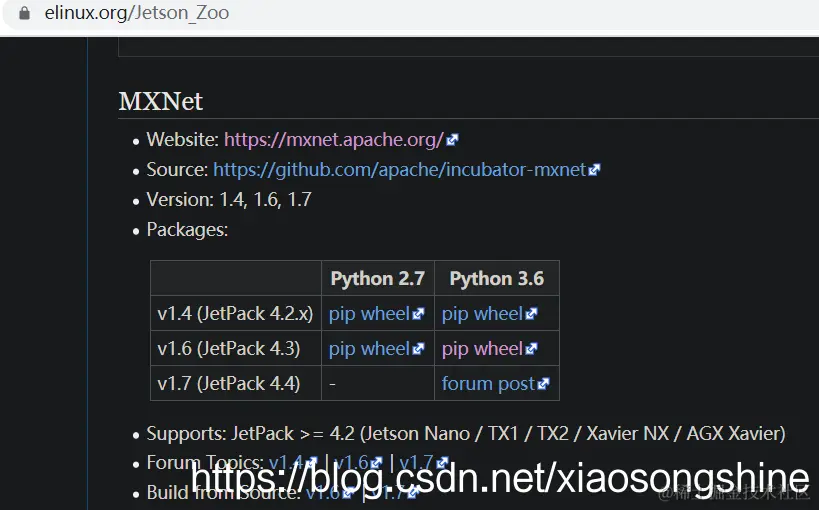Click external-link icon after the github URL
Viewport: 819px width, 510px height.
tap(594, 170)
